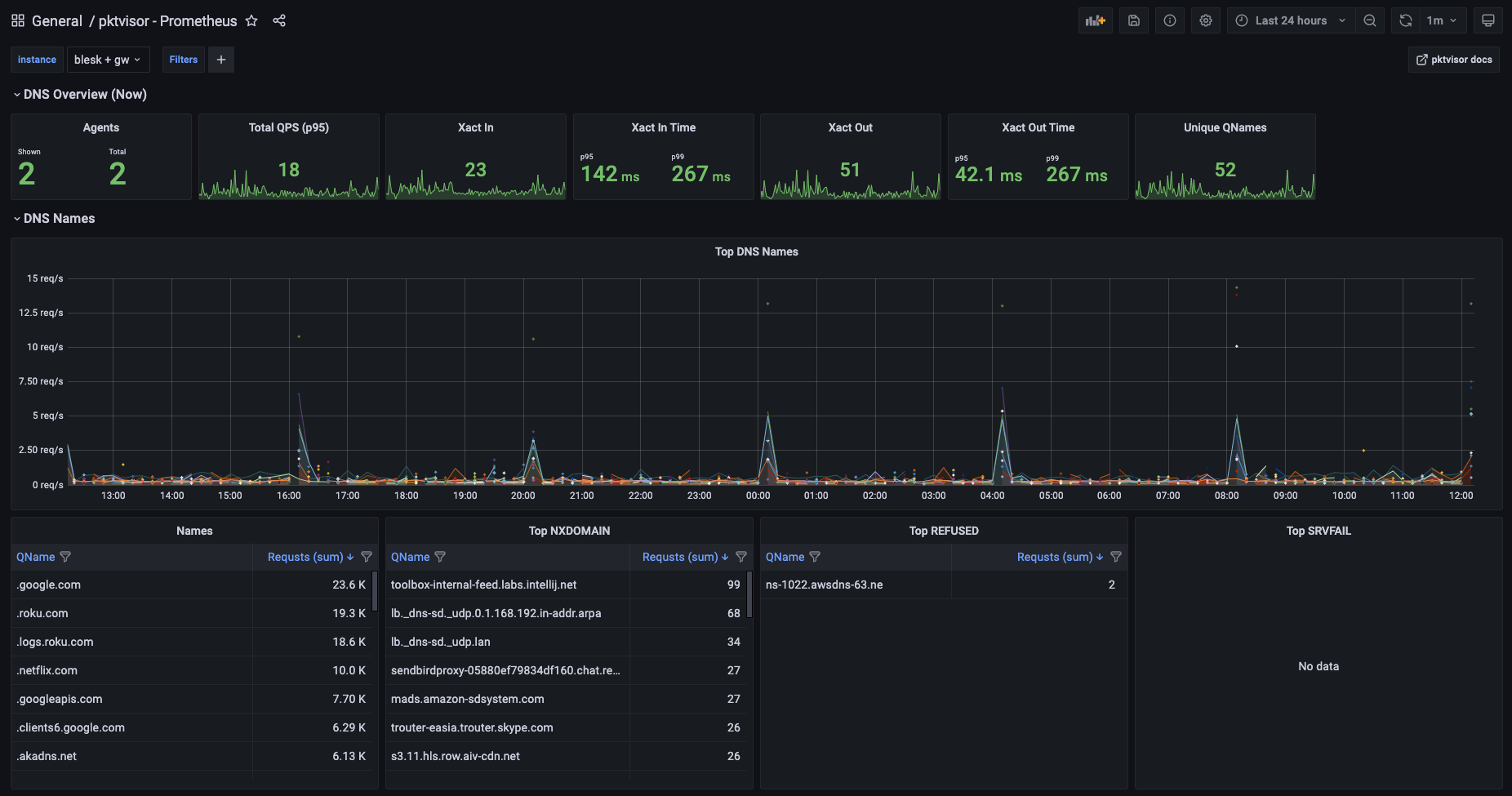Collapse the DNS Overview (Now) row
Screen dimensions: 1512x796
click(80, 95)
